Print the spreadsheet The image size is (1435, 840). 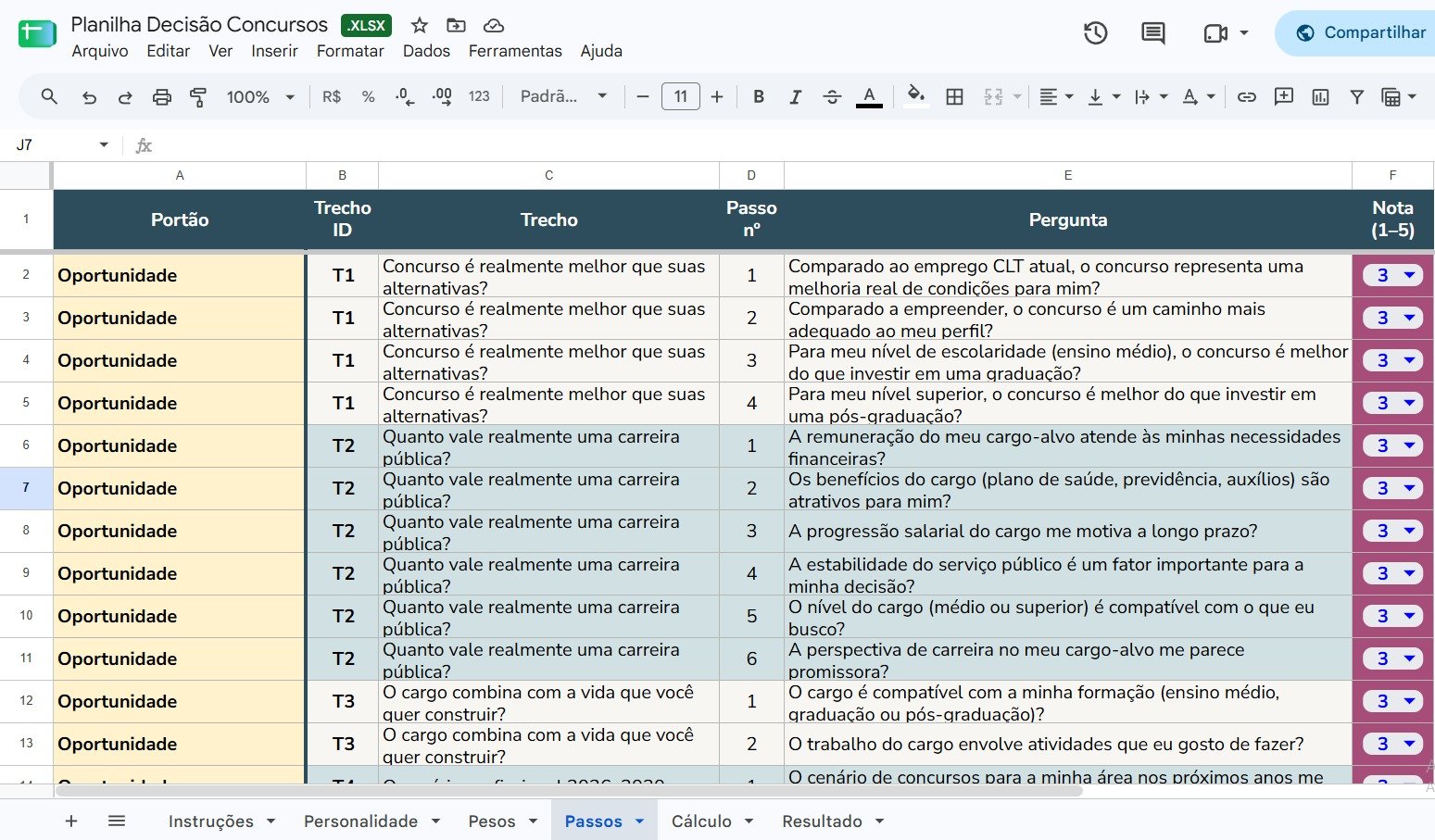[162, 96]
